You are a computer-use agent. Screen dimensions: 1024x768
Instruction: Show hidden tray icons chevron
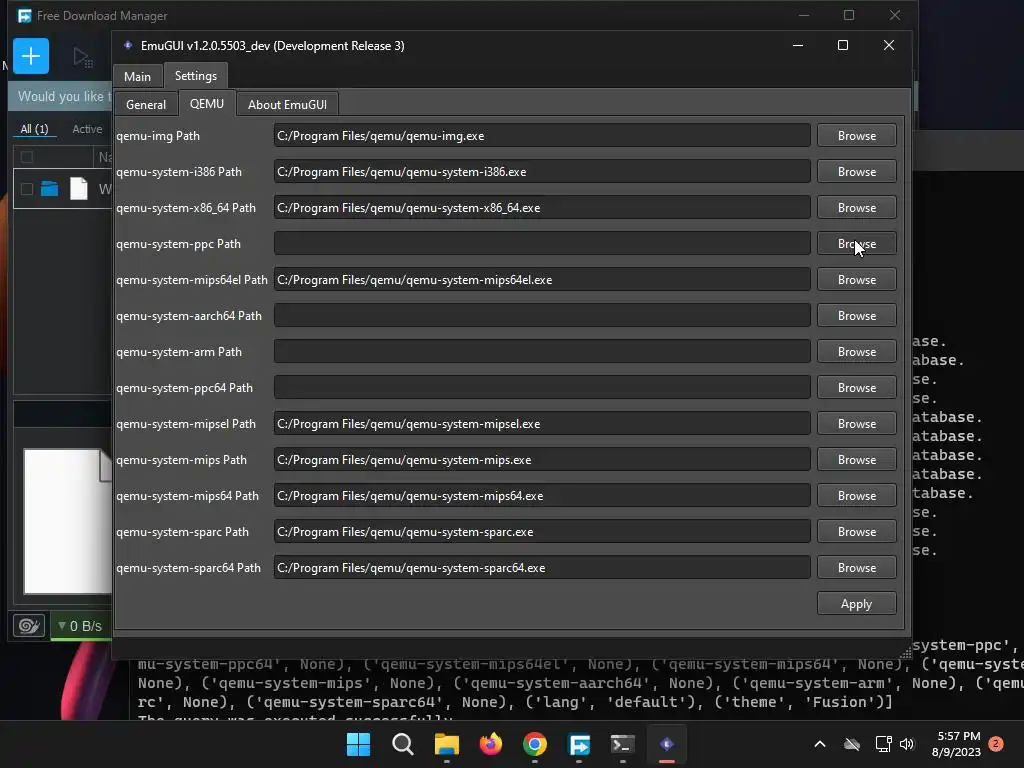[820, 744]
